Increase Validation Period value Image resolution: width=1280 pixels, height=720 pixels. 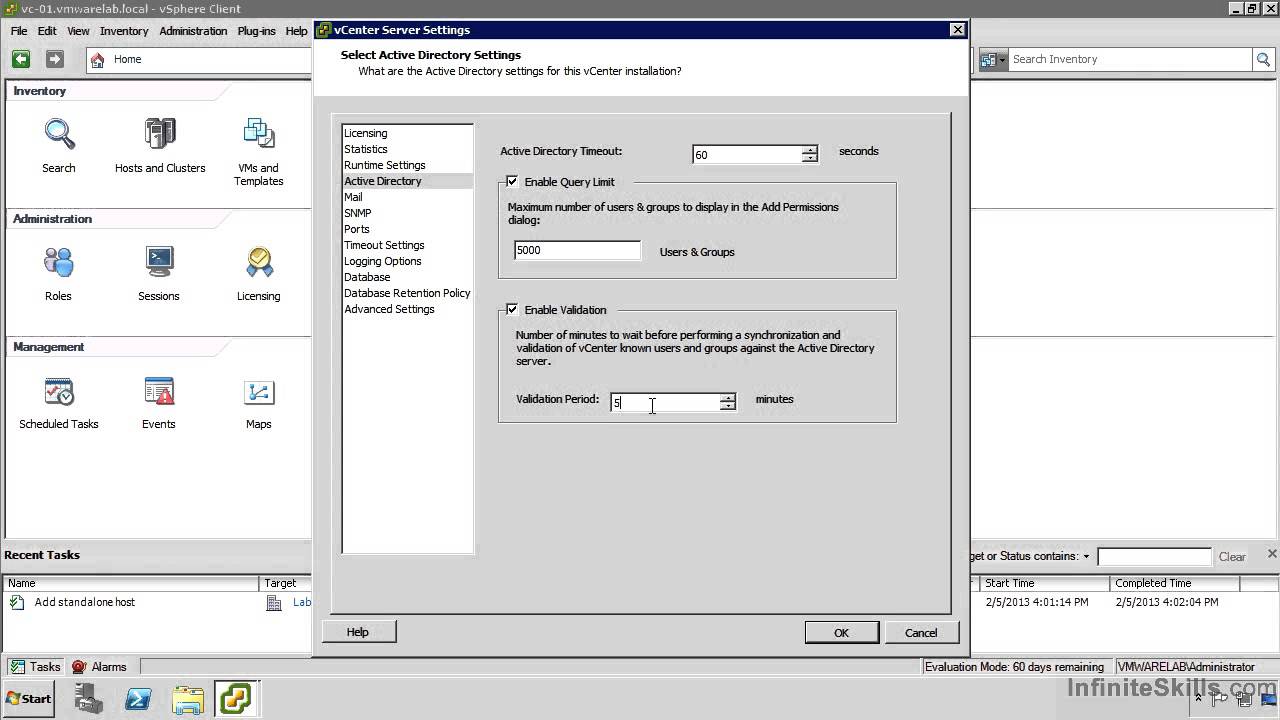(x=728, y=397)
